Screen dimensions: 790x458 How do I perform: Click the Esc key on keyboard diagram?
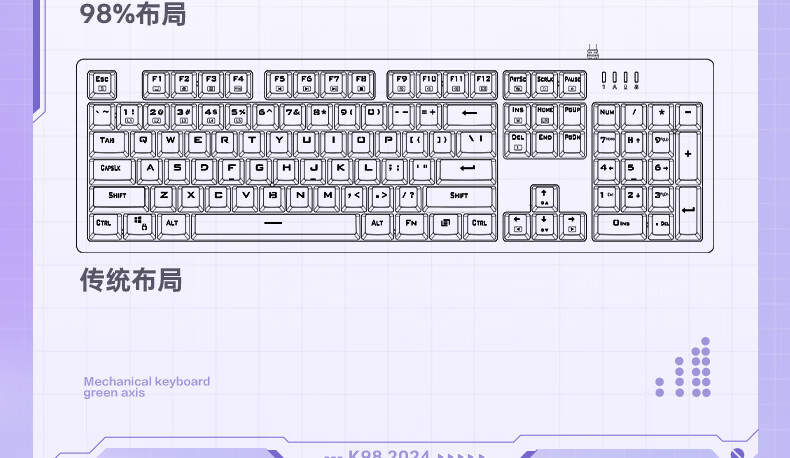(102, 82)
